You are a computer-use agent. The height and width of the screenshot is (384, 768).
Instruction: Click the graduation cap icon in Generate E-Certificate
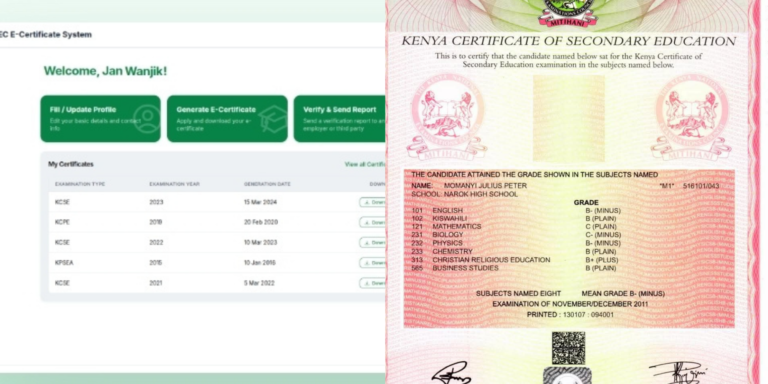[273, 119]
